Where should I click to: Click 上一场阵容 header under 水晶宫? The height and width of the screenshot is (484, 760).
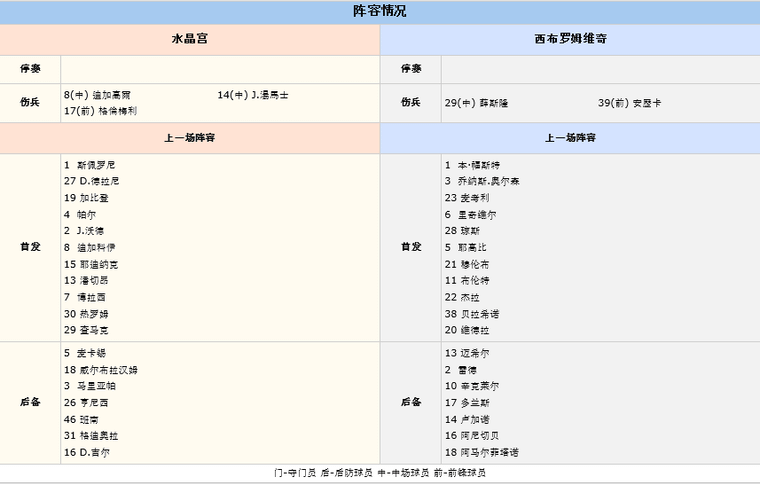point(190,138)
